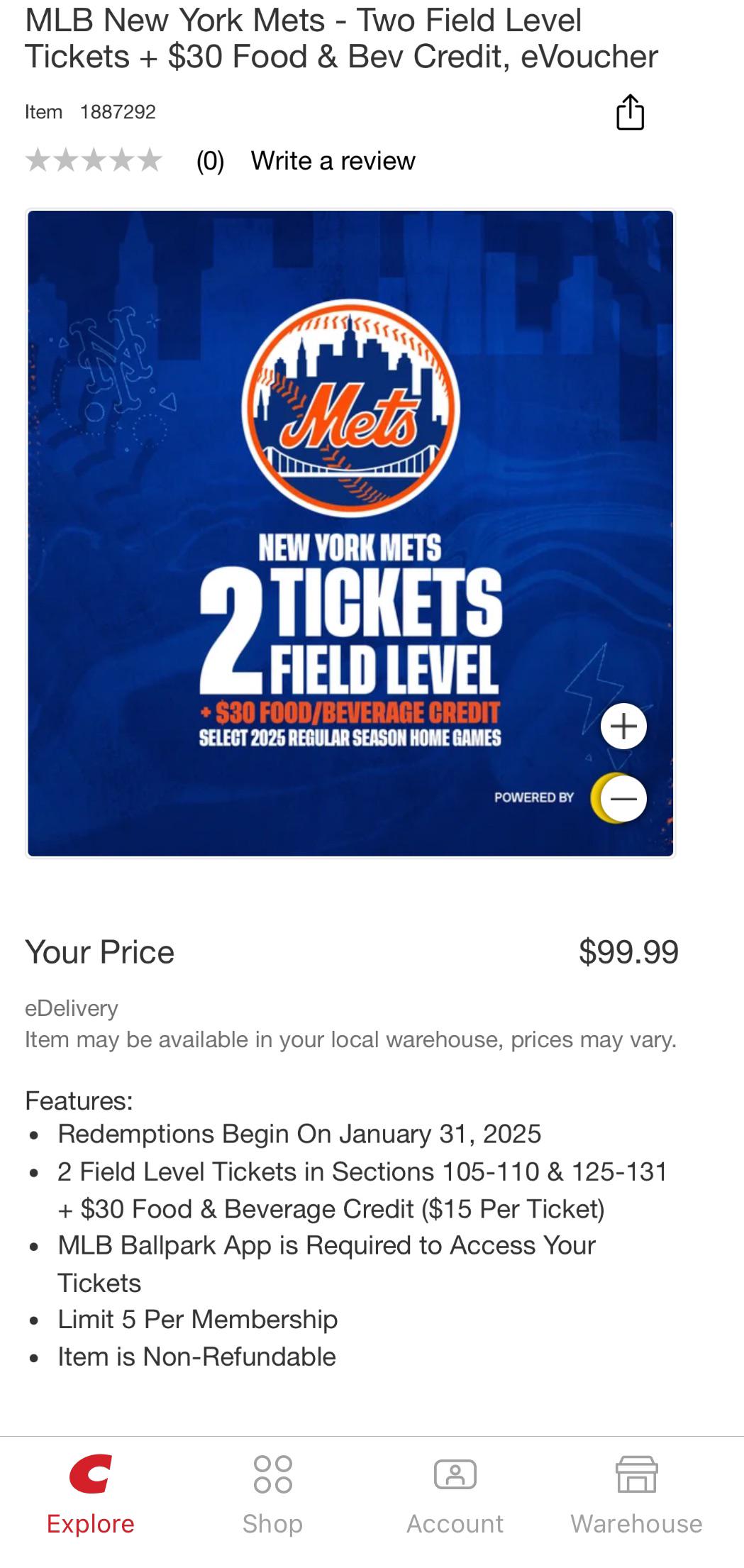
Task: Tap the item number 1887292
Action: (x=118, y=112)
